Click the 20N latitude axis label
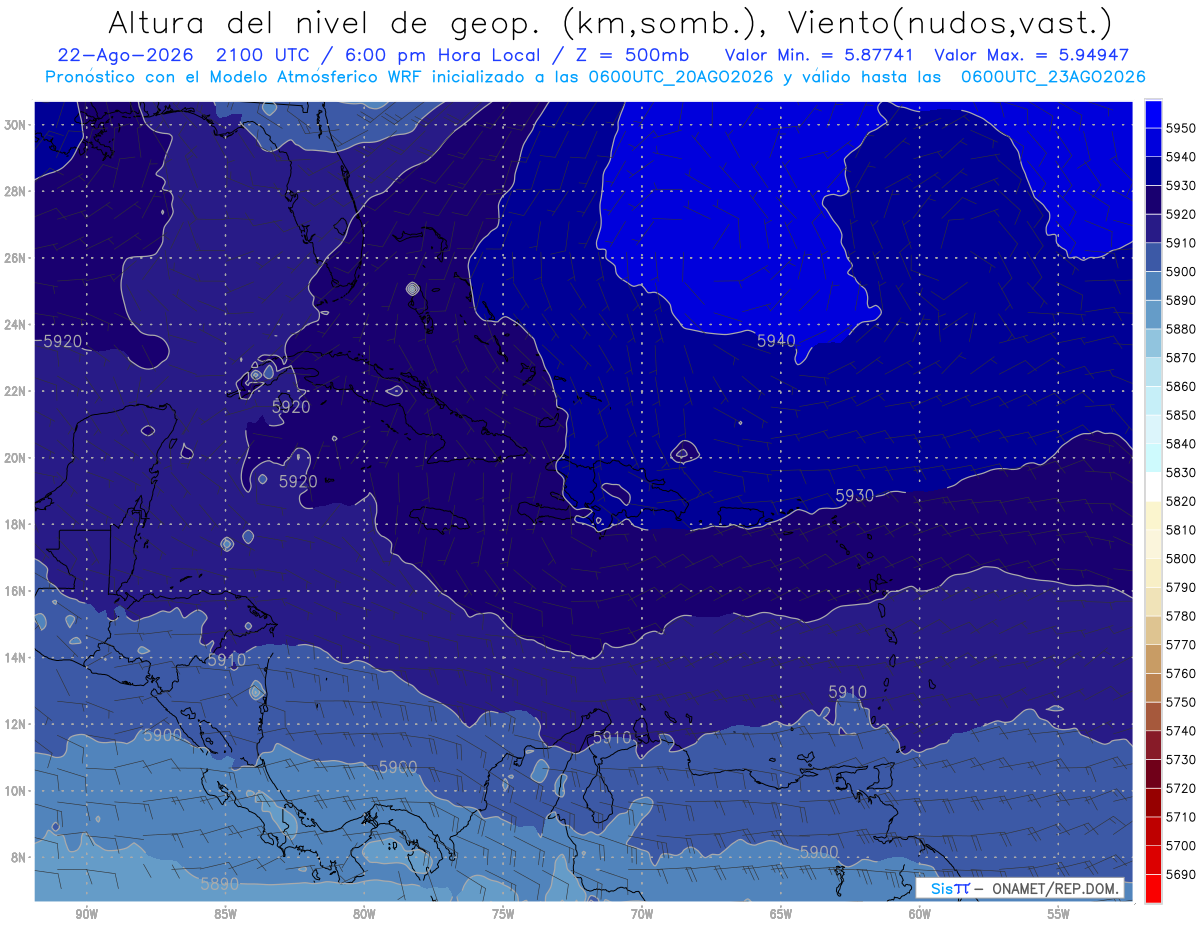This screenshot has width=1200, height=927. pos(15,458)
